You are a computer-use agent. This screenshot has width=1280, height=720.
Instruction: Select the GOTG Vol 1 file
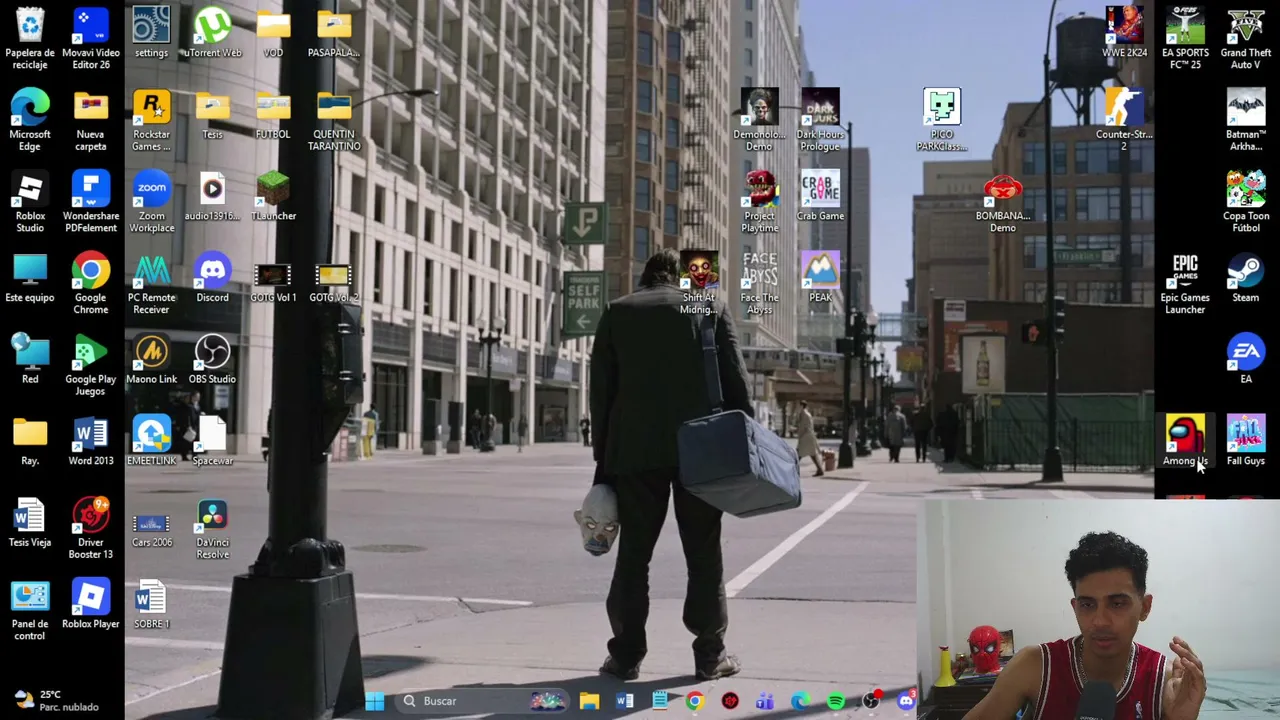click(273, 283)
